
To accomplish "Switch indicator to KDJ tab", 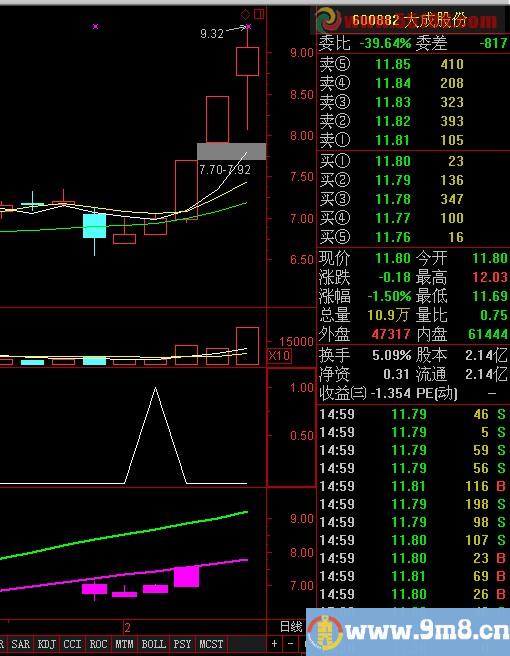I will 46,644.
